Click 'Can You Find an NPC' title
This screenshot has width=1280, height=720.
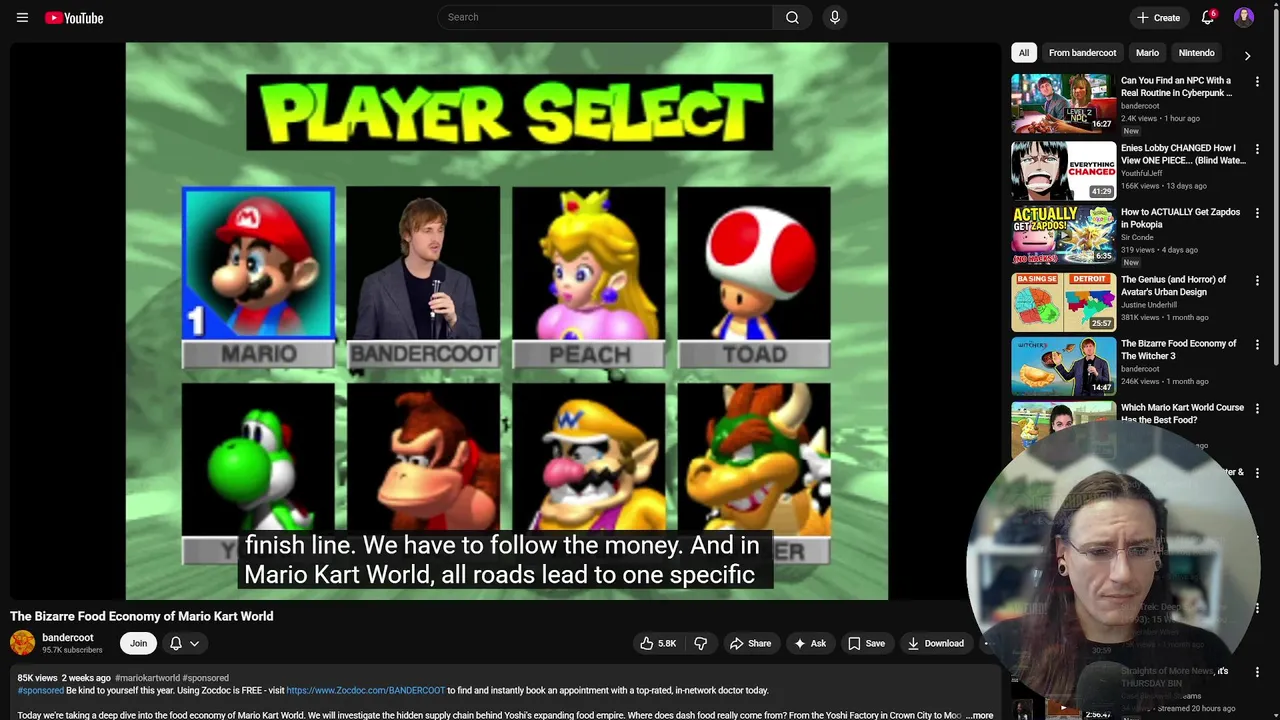coord(1176,86)
